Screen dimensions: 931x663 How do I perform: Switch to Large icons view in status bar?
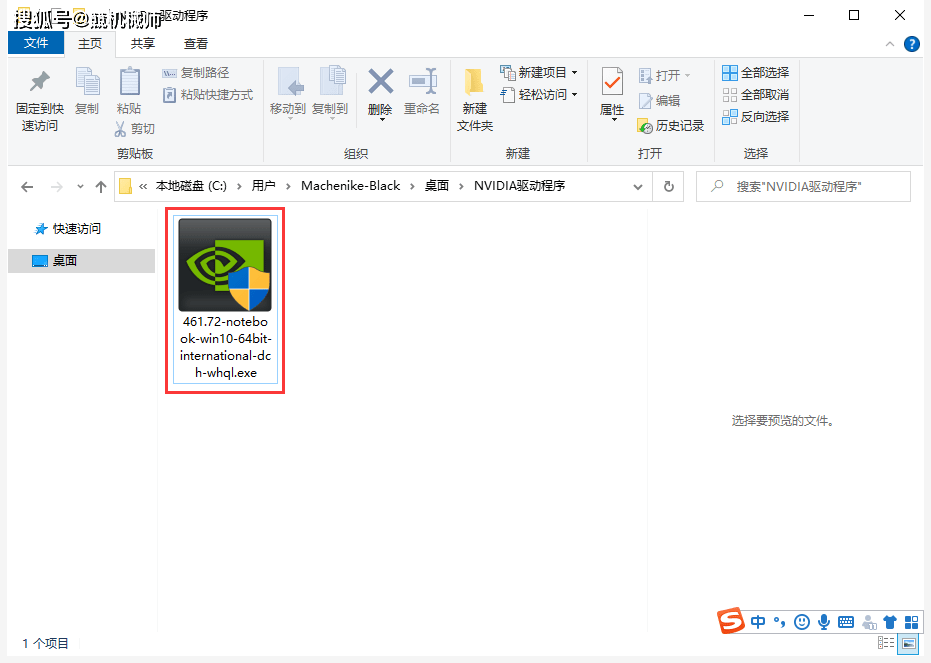(909, 643)
